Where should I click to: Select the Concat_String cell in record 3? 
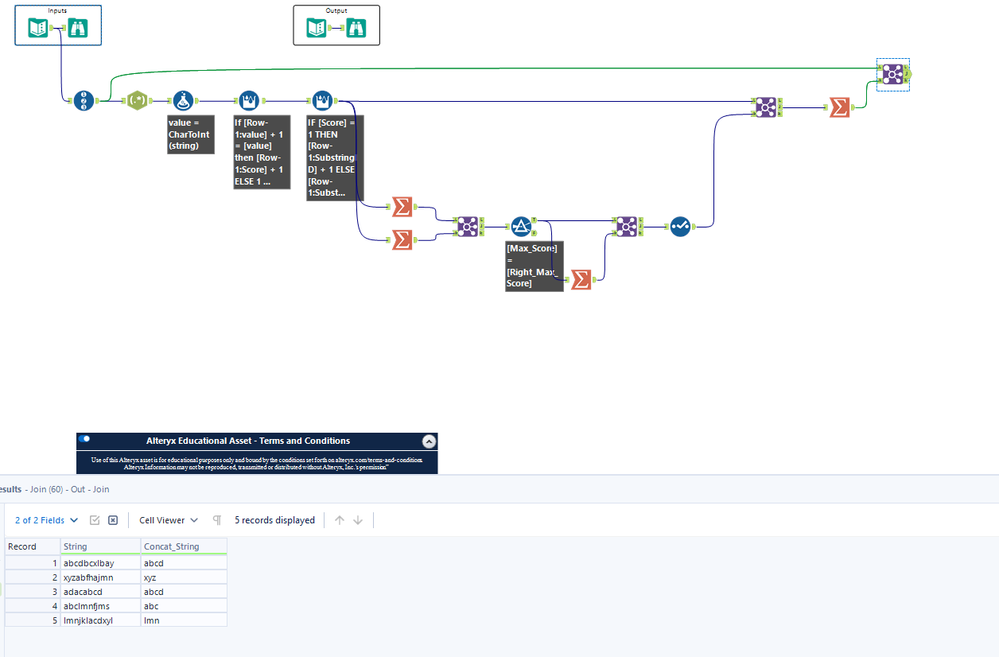pos(184,592)
